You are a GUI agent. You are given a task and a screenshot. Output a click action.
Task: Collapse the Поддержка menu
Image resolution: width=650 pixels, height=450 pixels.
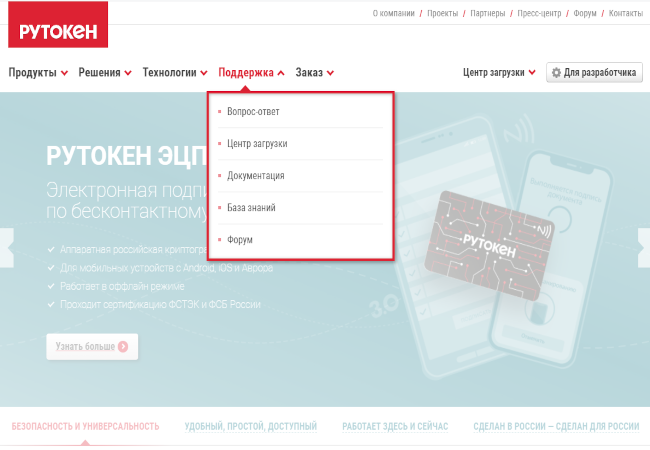[251, 73]
